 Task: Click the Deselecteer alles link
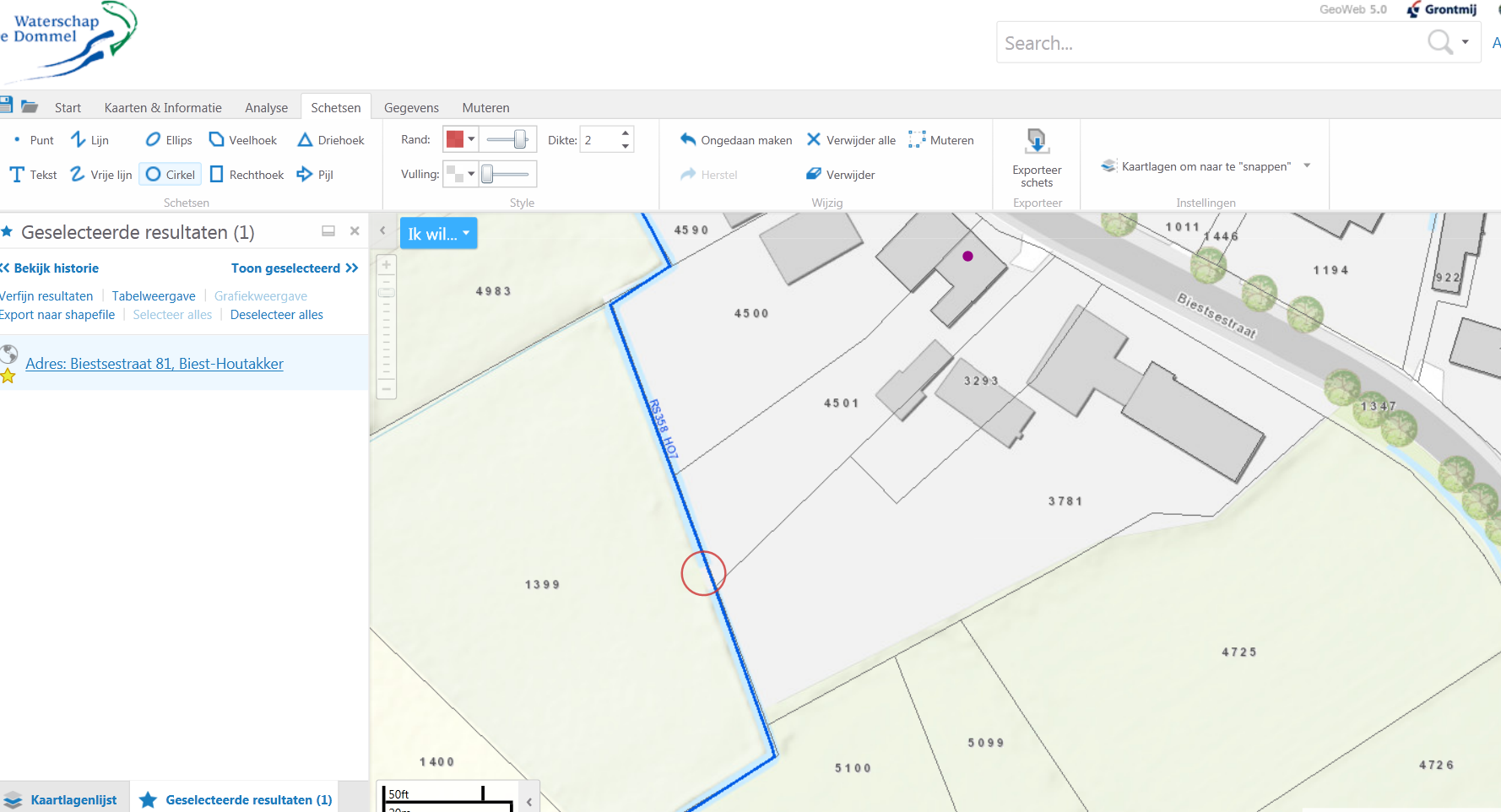[276, 315]
